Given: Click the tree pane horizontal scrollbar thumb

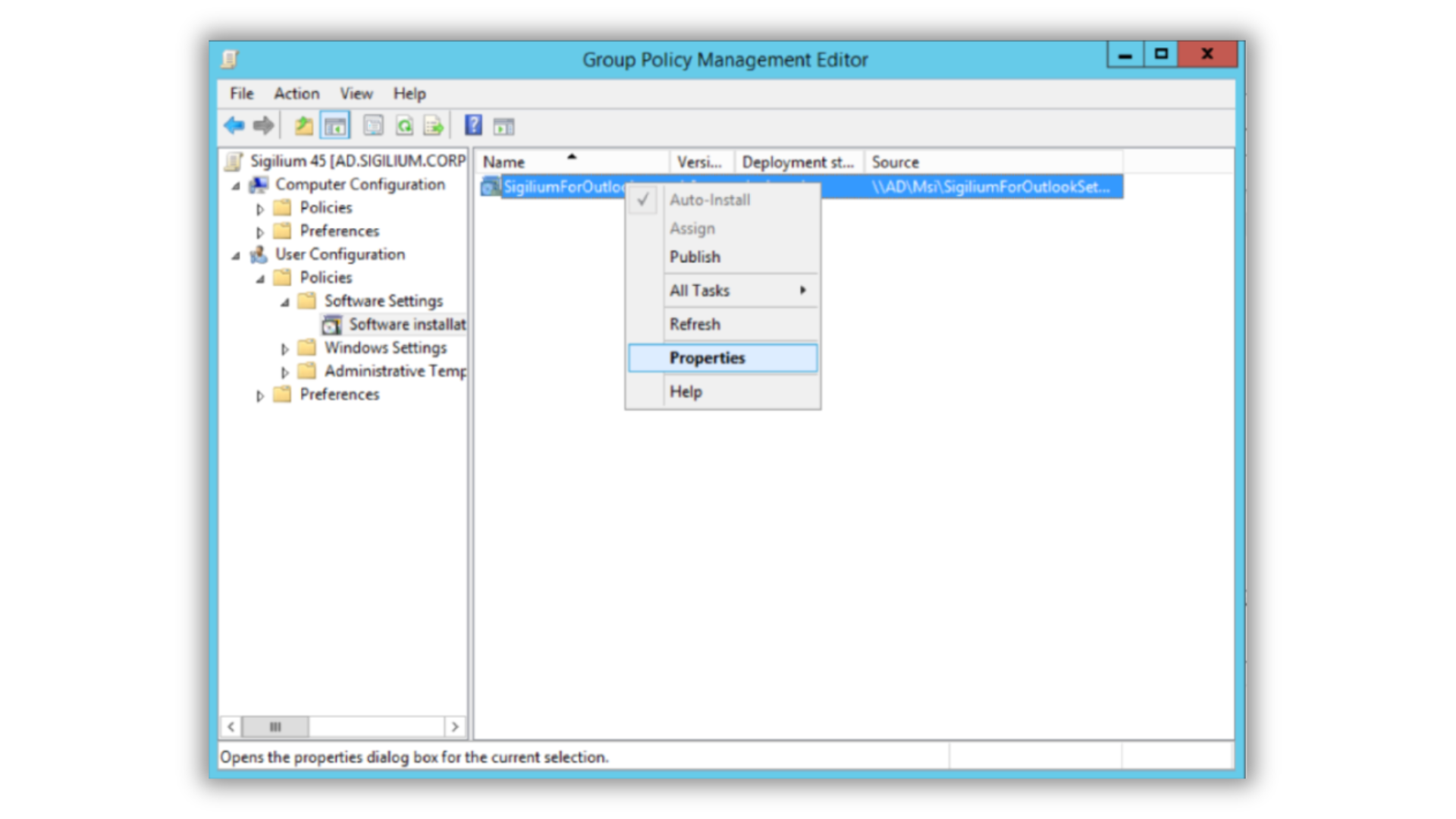Looking at the screenshot, I should point(275,726).
